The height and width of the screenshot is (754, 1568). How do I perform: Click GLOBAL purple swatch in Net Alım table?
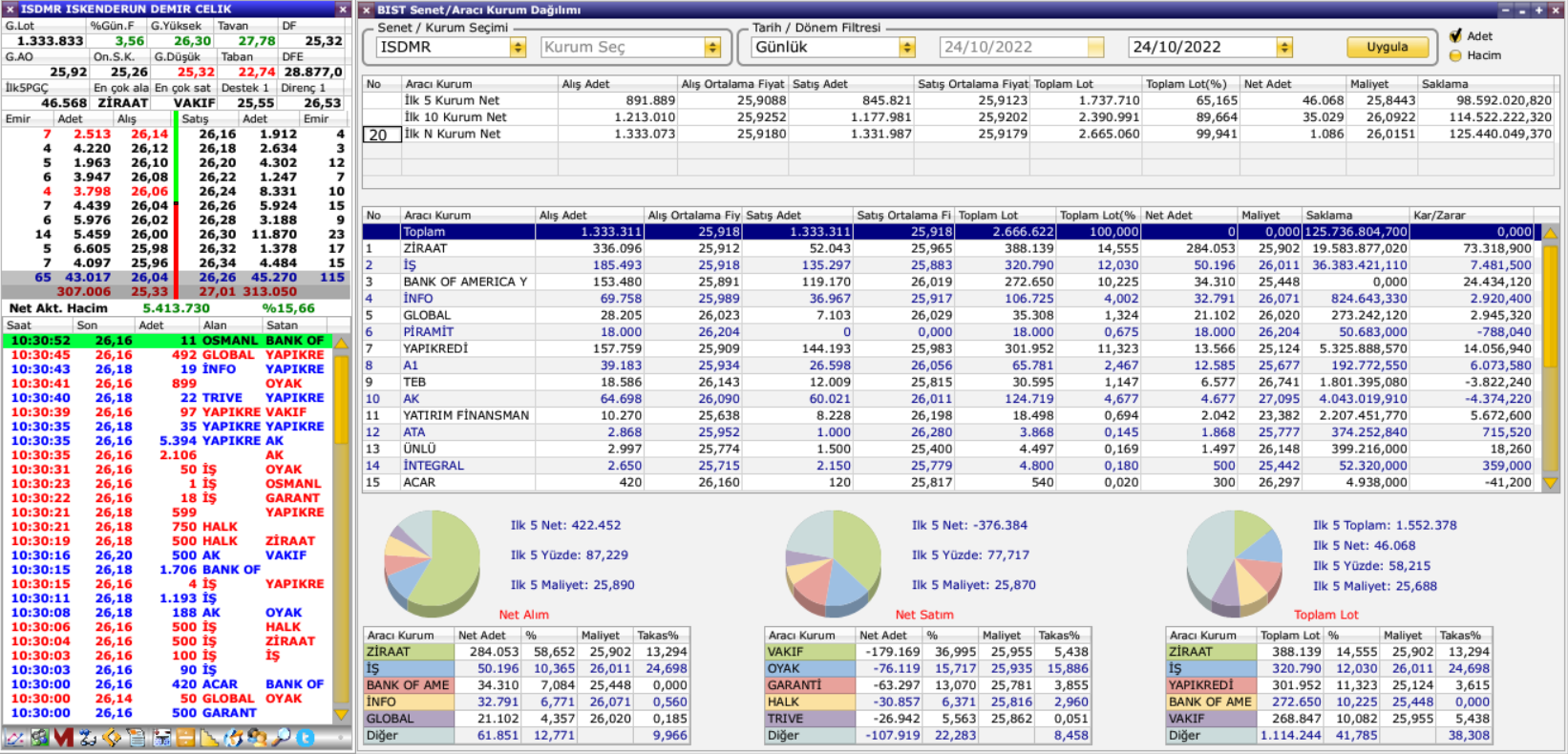tap(409, 719)
